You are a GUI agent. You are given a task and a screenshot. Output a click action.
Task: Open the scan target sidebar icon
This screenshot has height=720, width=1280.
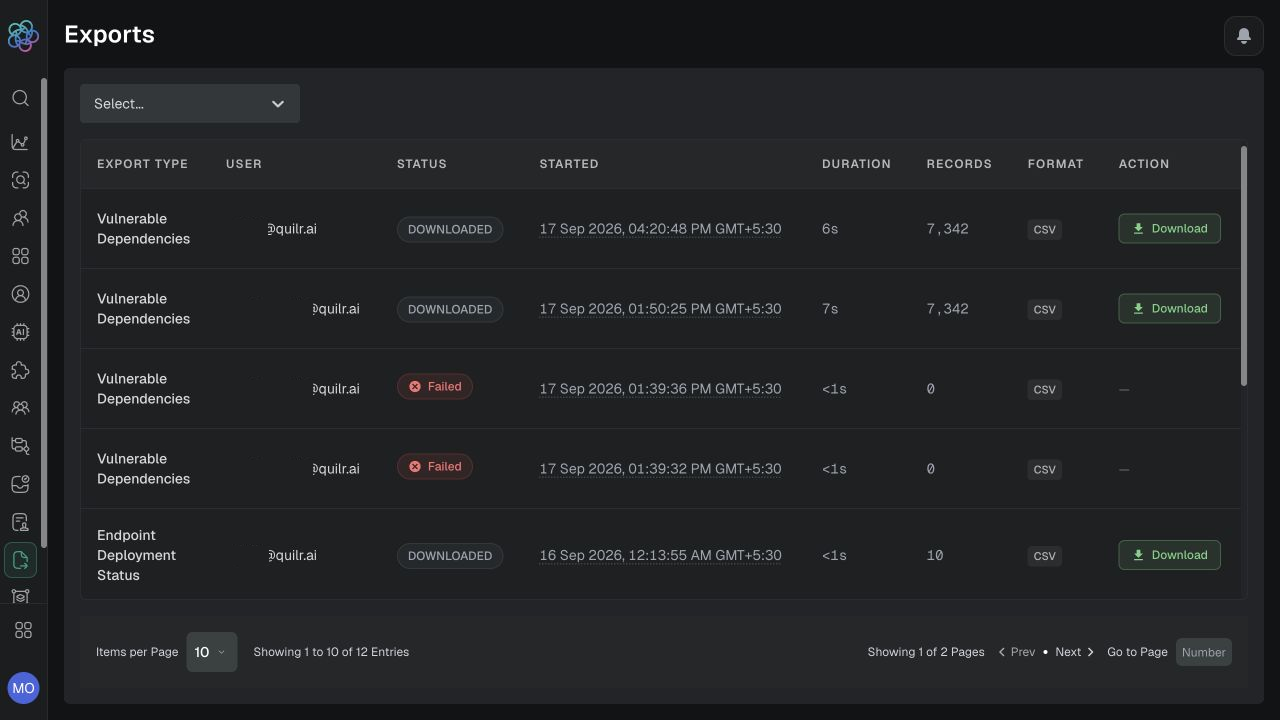pos(20,180)
